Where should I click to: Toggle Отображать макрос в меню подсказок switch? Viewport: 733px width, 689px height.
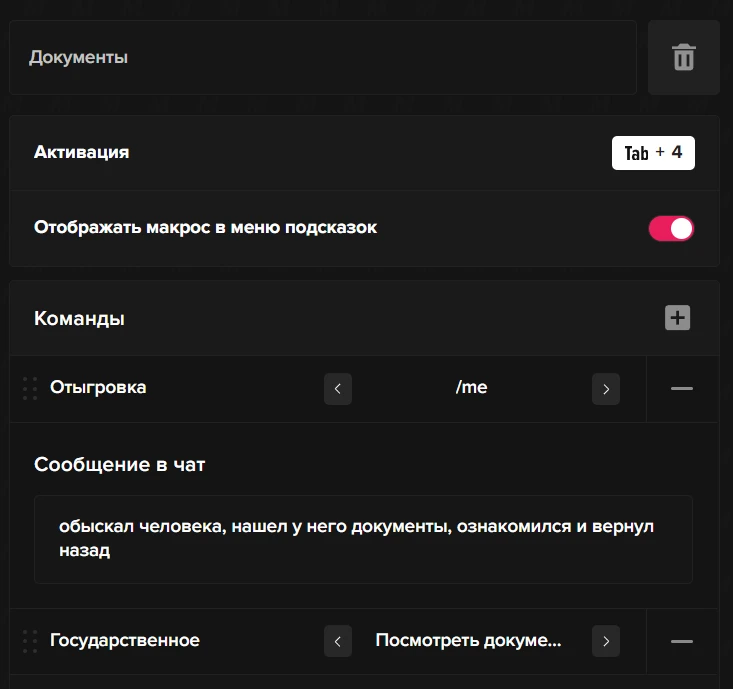click(x=671, y=228)
